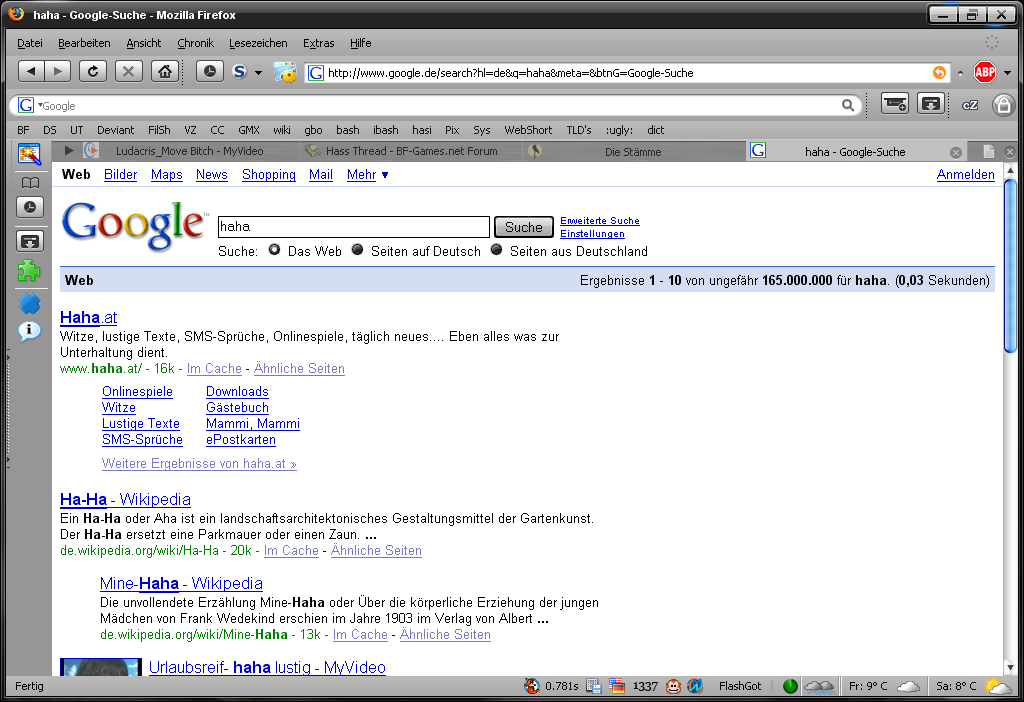Click the green circle status bar icon

tap(790, 686)
